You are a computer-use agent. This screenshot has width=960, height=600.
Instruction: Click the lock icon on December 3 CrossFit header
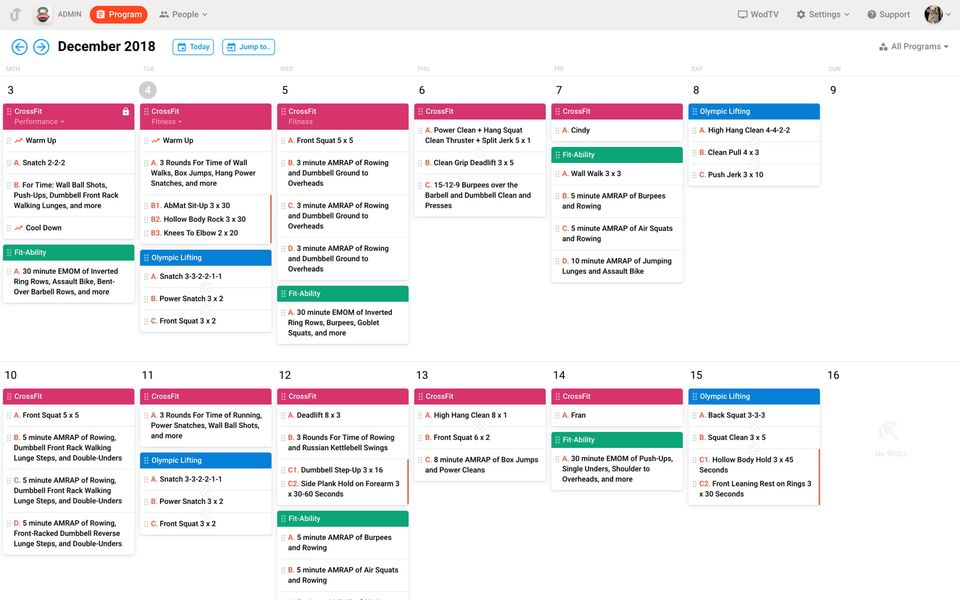(x=126, y=111)
